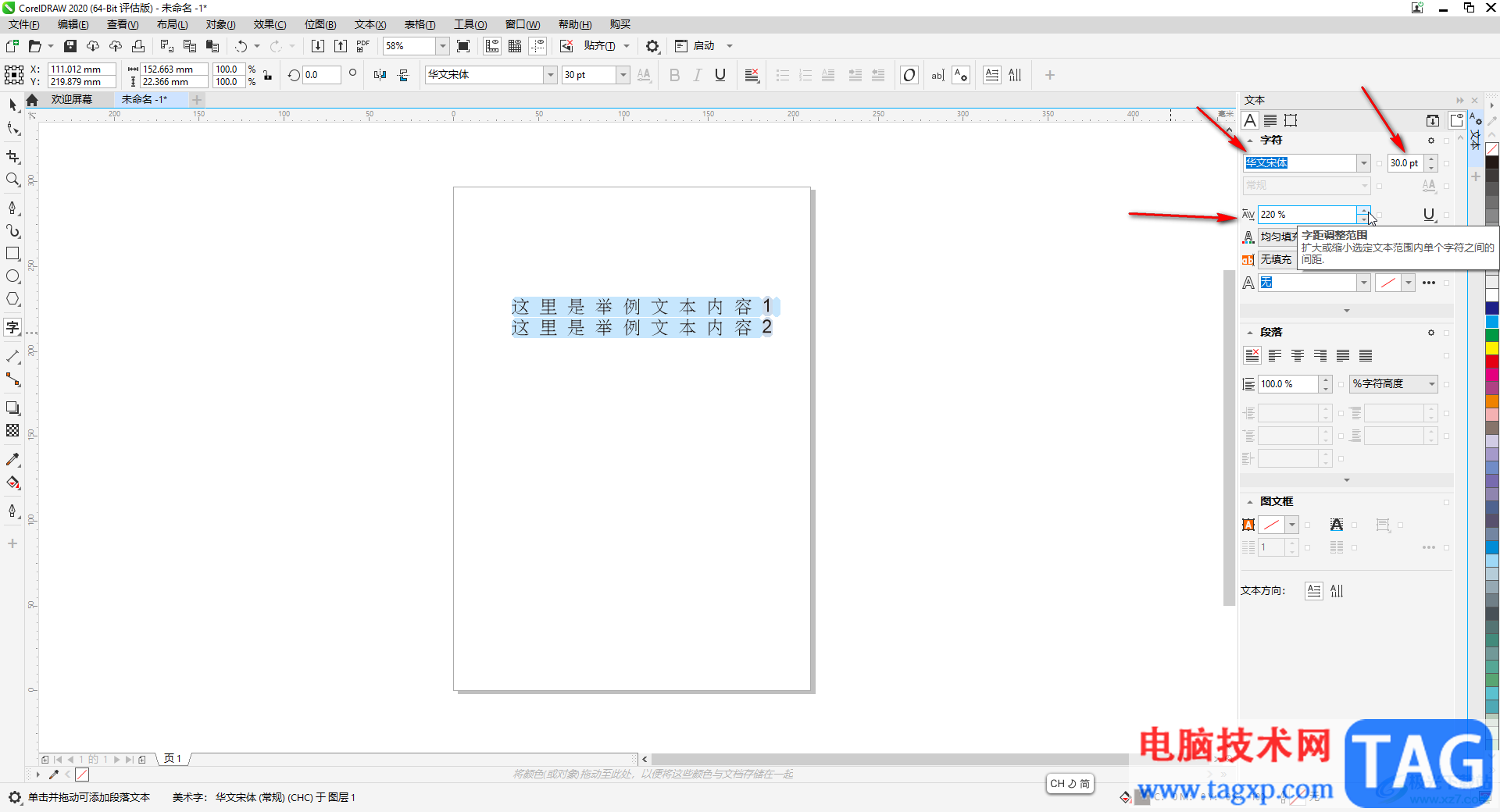Select the Interactive Fill bucket tool
The width and height of the screenshot is (1500, 812).
pos(12,483)
